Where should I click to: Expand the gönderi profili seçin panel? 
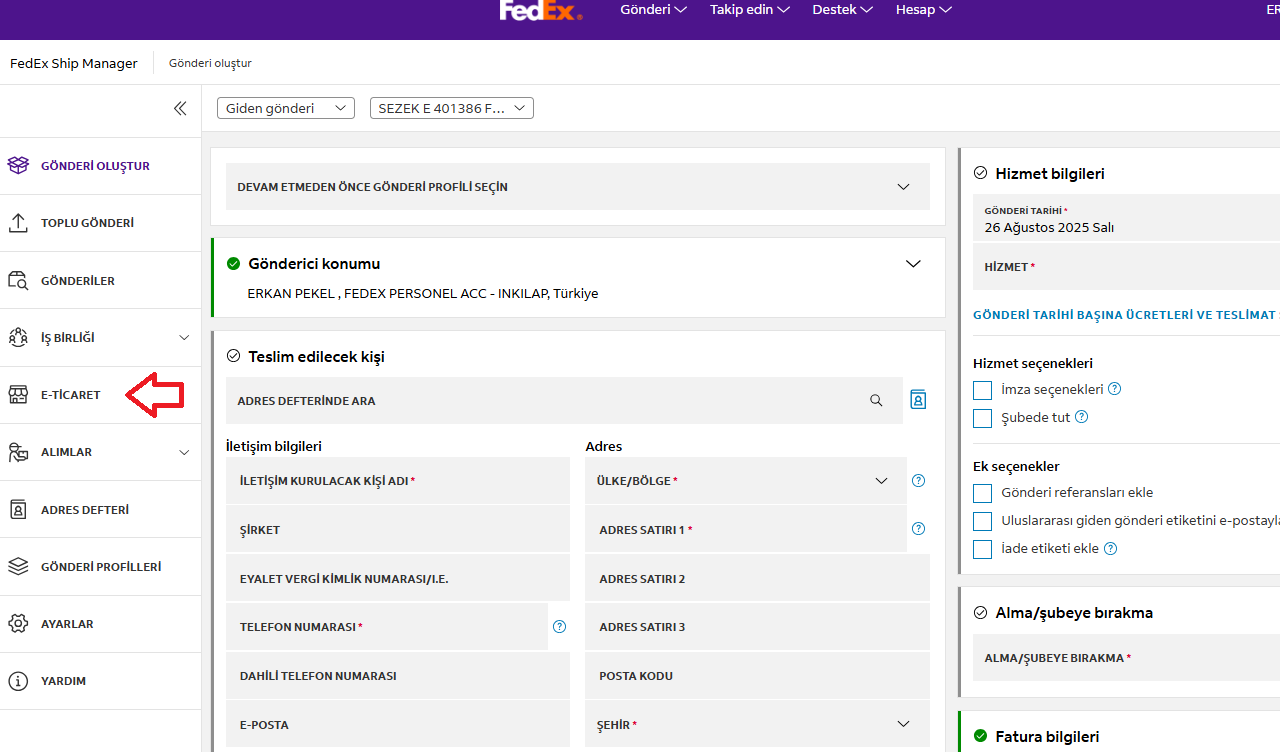pyautogui.click(x=903, y=187)
